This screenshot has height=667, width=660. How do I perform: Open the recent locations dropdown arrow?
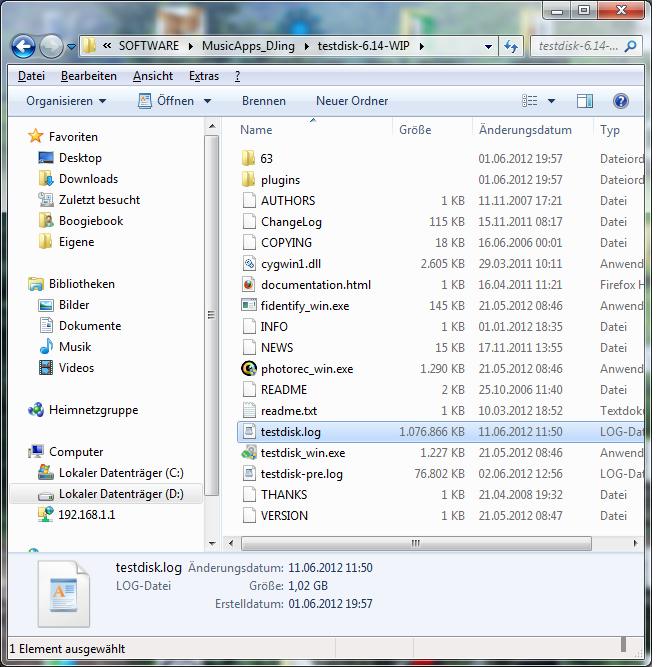click(x=71, y=46)
